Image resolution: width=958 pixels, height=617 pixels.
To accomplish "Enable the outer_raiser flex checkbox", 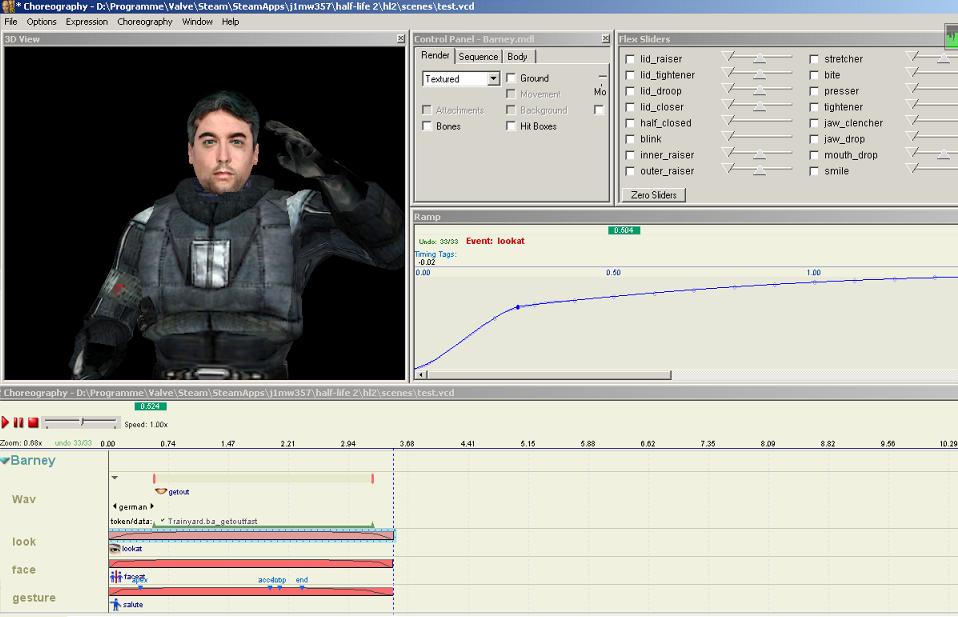I will pyautogui.click(x=630, y=171).
